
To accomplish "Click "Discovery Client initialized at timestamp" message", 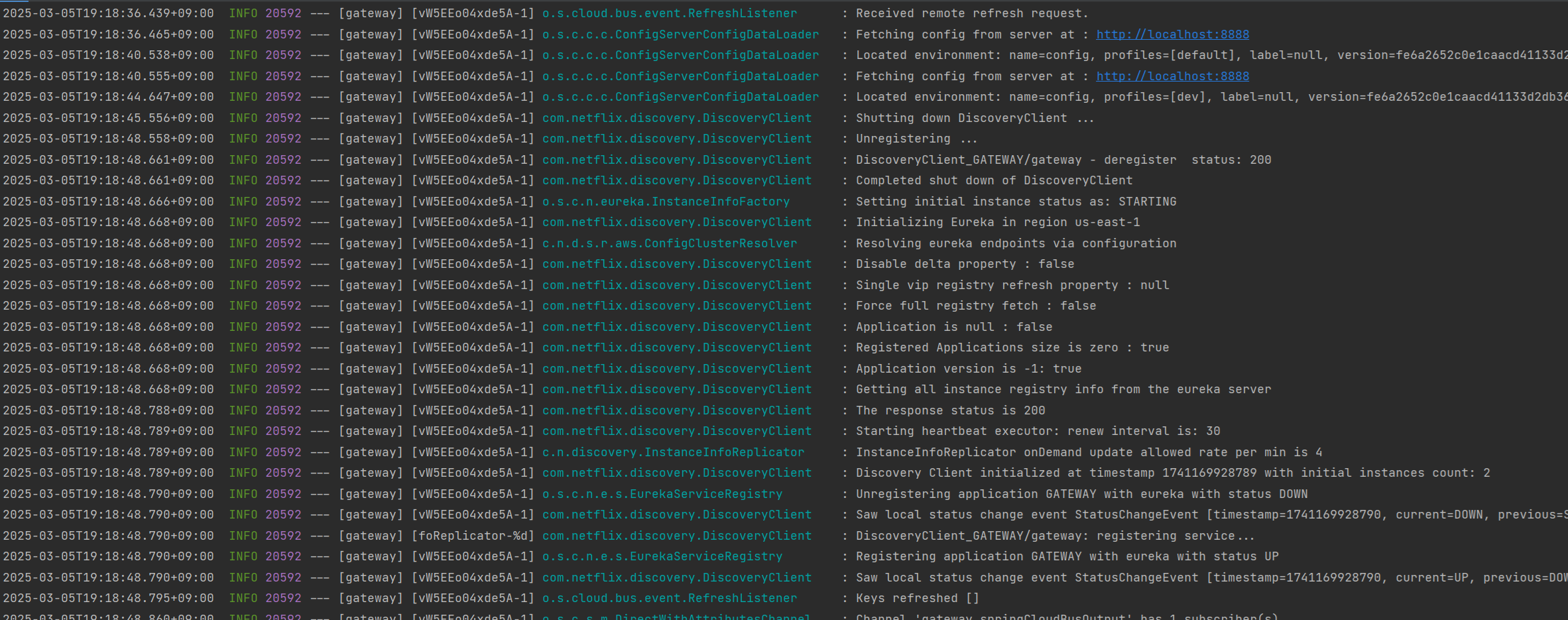I will pos(1173,473).
